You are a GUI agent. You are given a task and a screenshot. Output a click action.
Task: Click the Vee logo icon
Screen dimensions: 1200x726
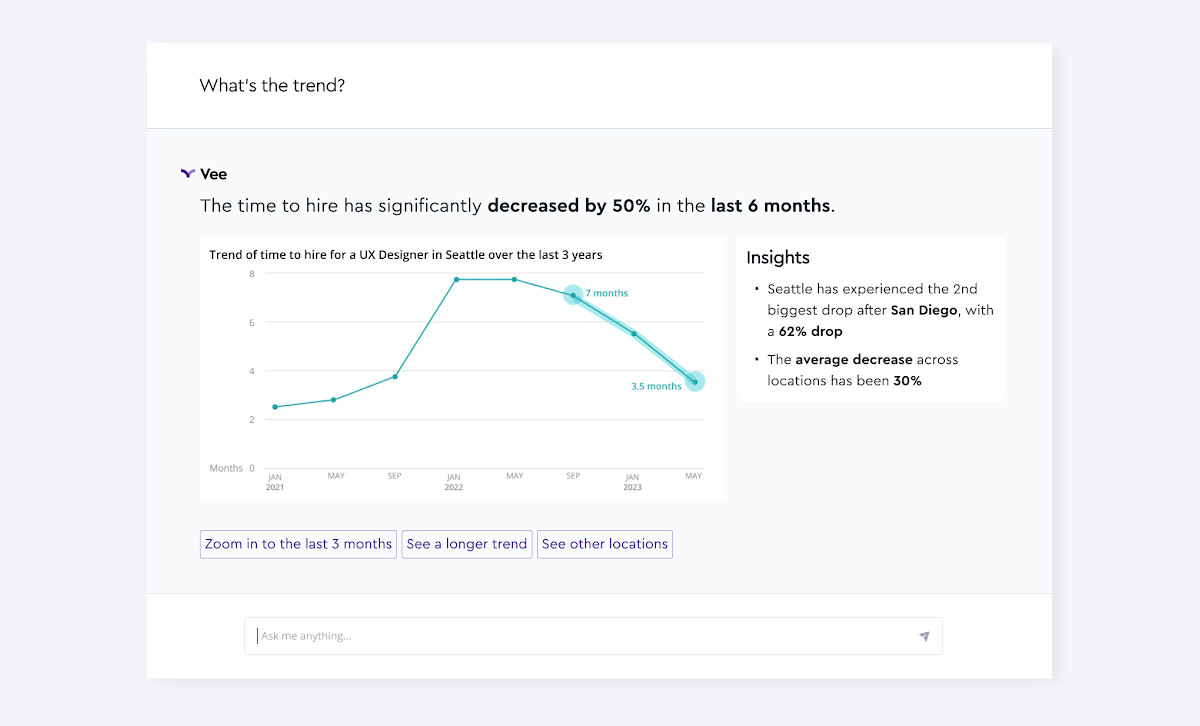tap(187, 174)
